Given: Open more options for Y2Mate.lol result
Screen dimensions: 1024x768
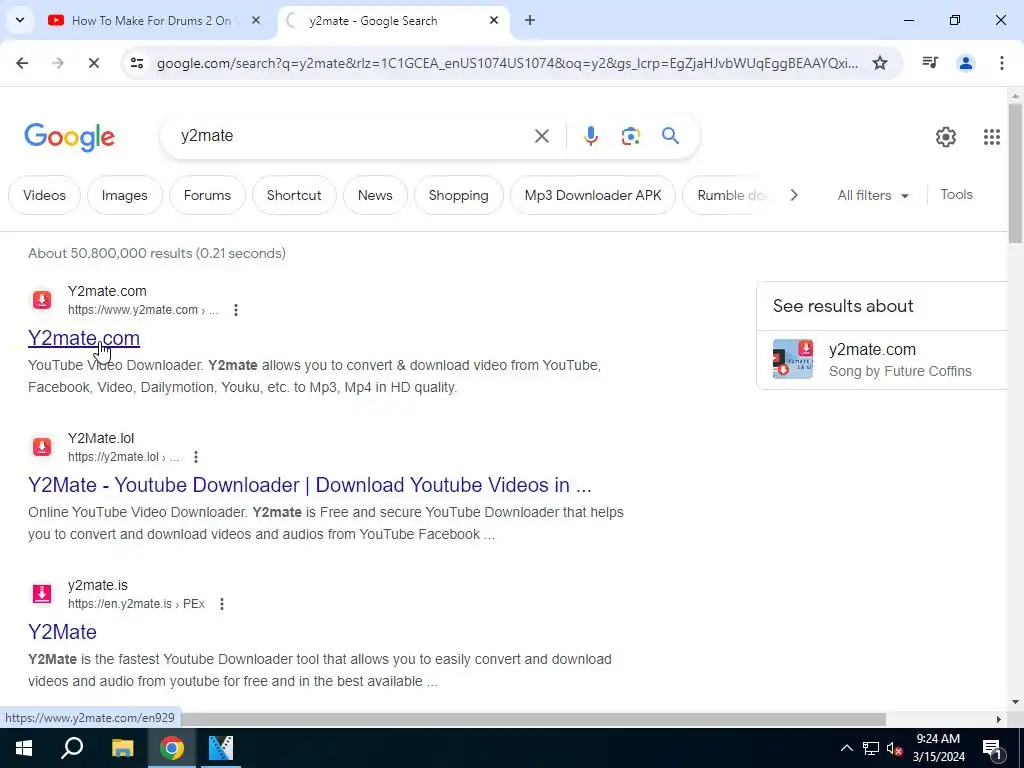Looking at the screenshot, I should coord(195,456).
